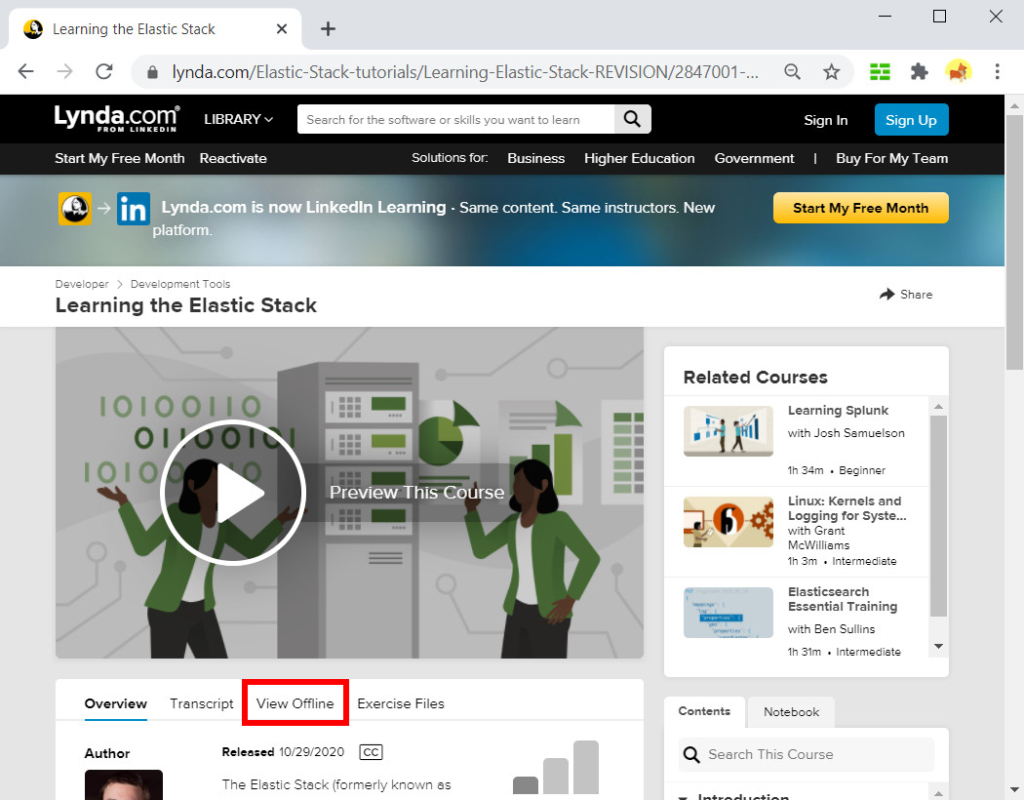This screenshot has height=800, width=1024.
Task: Click Start My Free Month nav link
Action: (120, 158)
